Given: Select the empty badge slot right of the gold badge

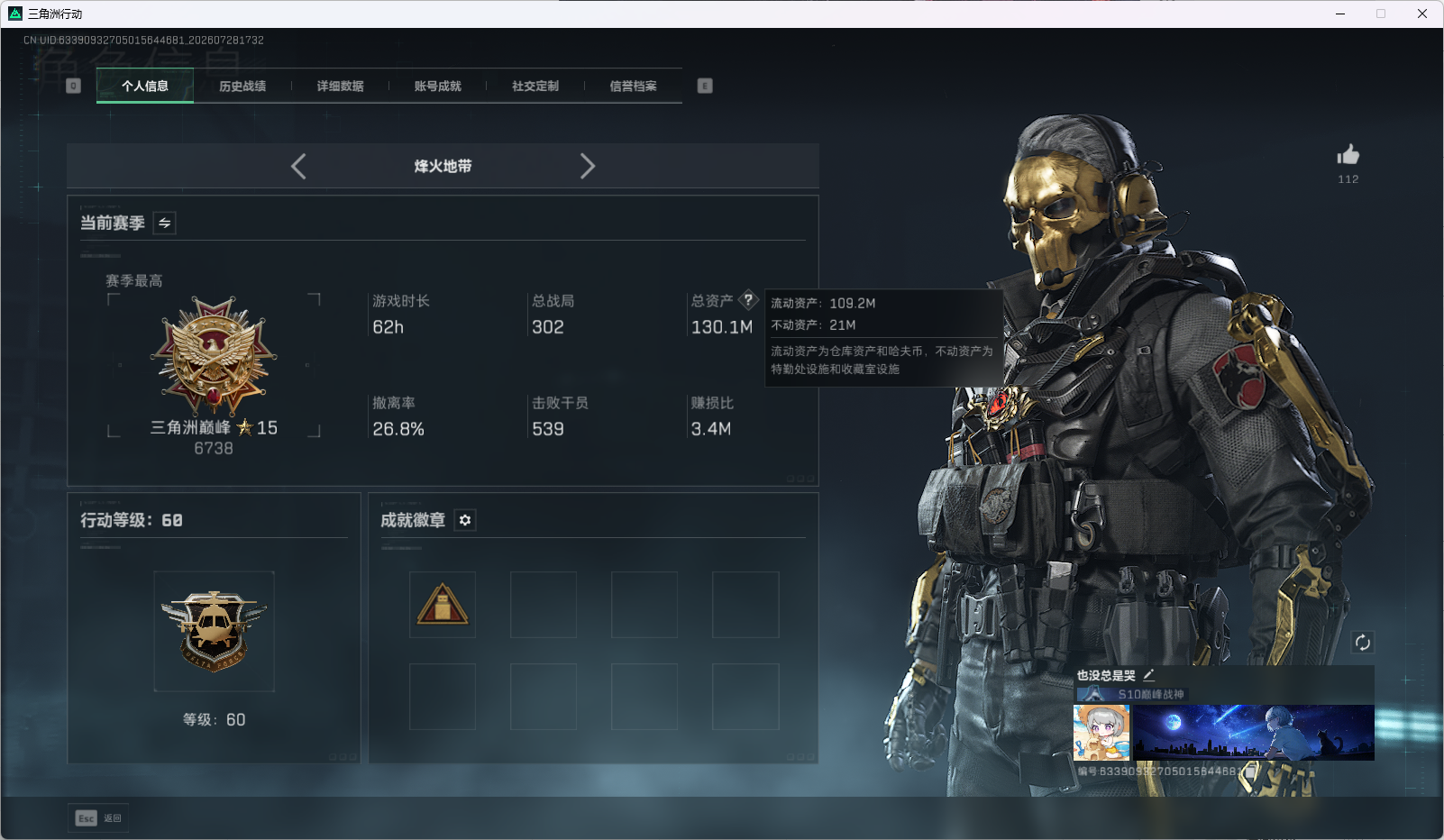Looking at the screenshot, I should click(544, 605).
